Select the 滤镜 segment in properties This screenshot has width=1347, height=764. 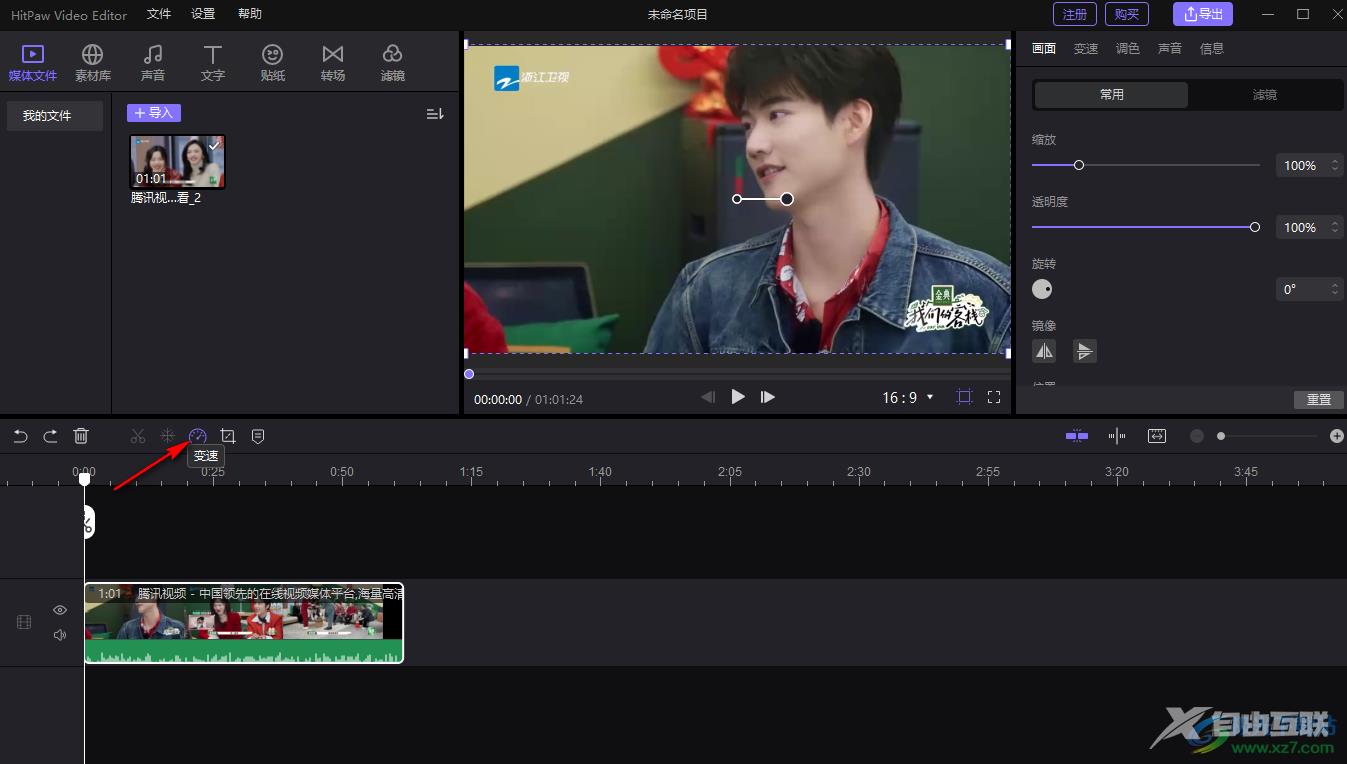pyautogui.click(x=1265, y=94)
